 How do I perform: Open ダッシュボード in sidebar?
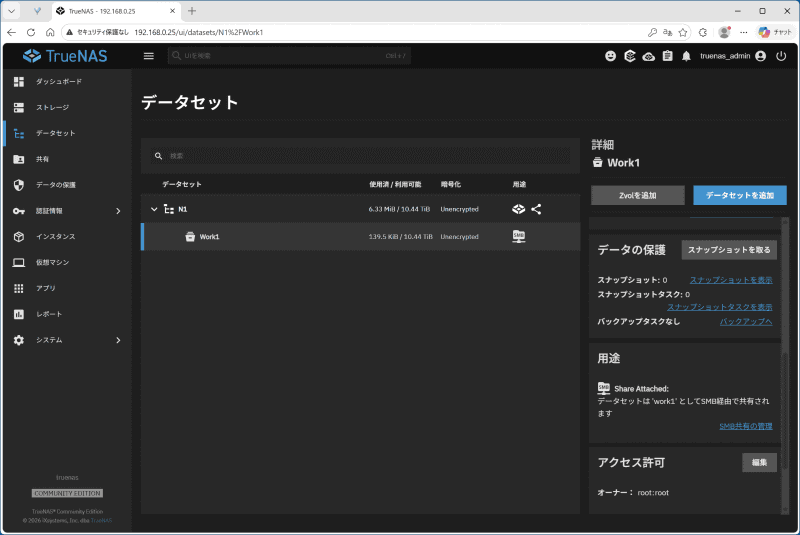coord(67,82)
